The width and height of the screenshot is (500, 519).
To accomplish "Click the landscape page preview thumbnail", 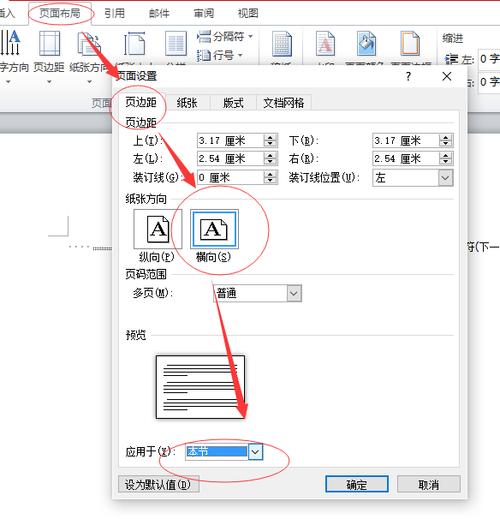I will tap(200, 387).
